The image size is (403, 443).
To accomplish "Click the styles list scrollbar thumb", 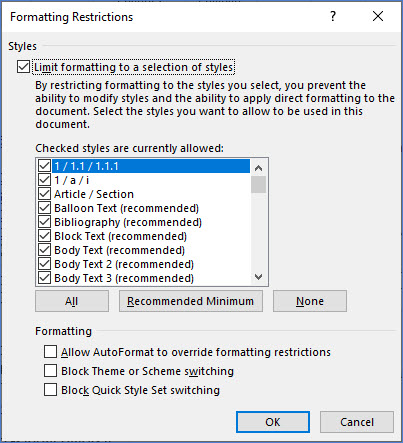I will pos(258,184).
